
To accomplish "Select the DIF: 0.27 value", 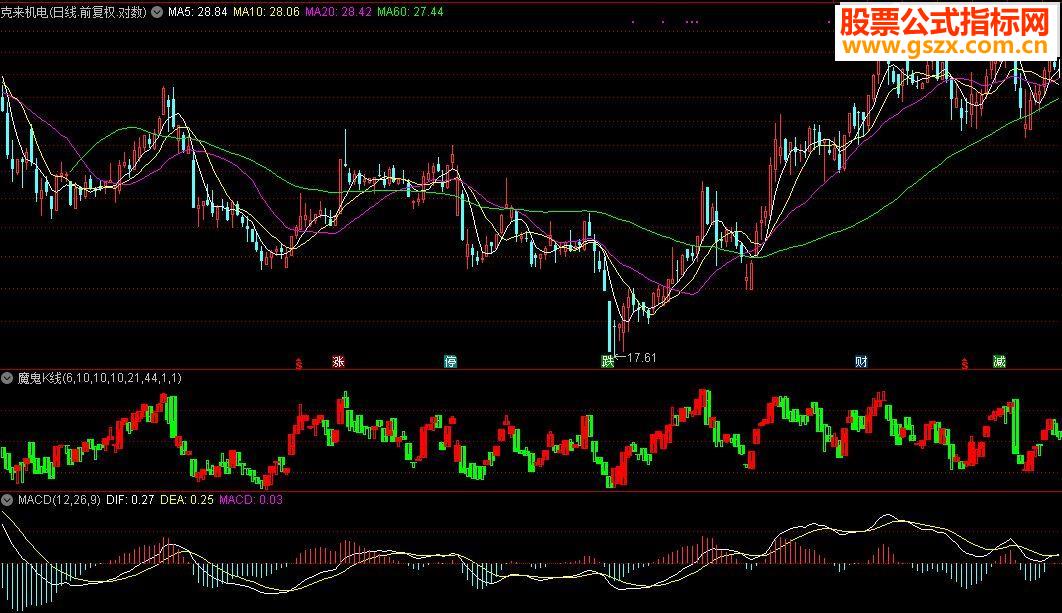I will (x=130, y=500).
